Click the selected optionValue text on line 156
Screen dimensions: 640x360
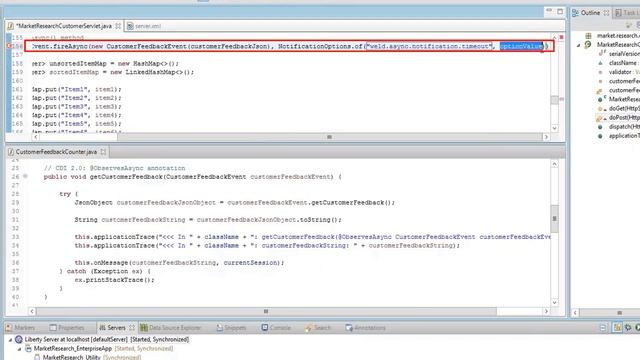coord(521,46)
